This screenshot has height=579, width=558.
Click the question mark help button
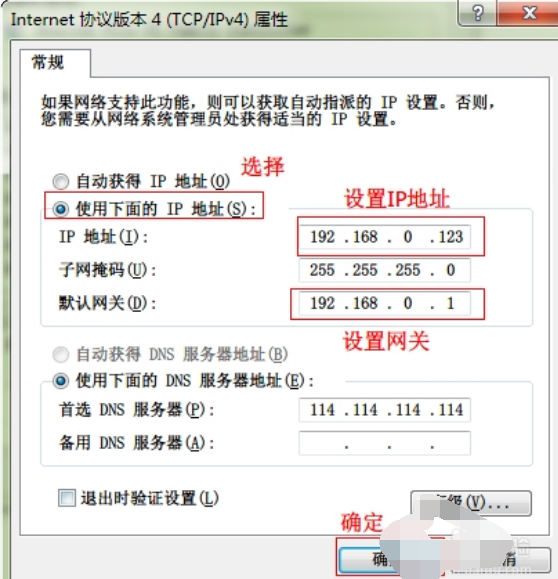478,13
